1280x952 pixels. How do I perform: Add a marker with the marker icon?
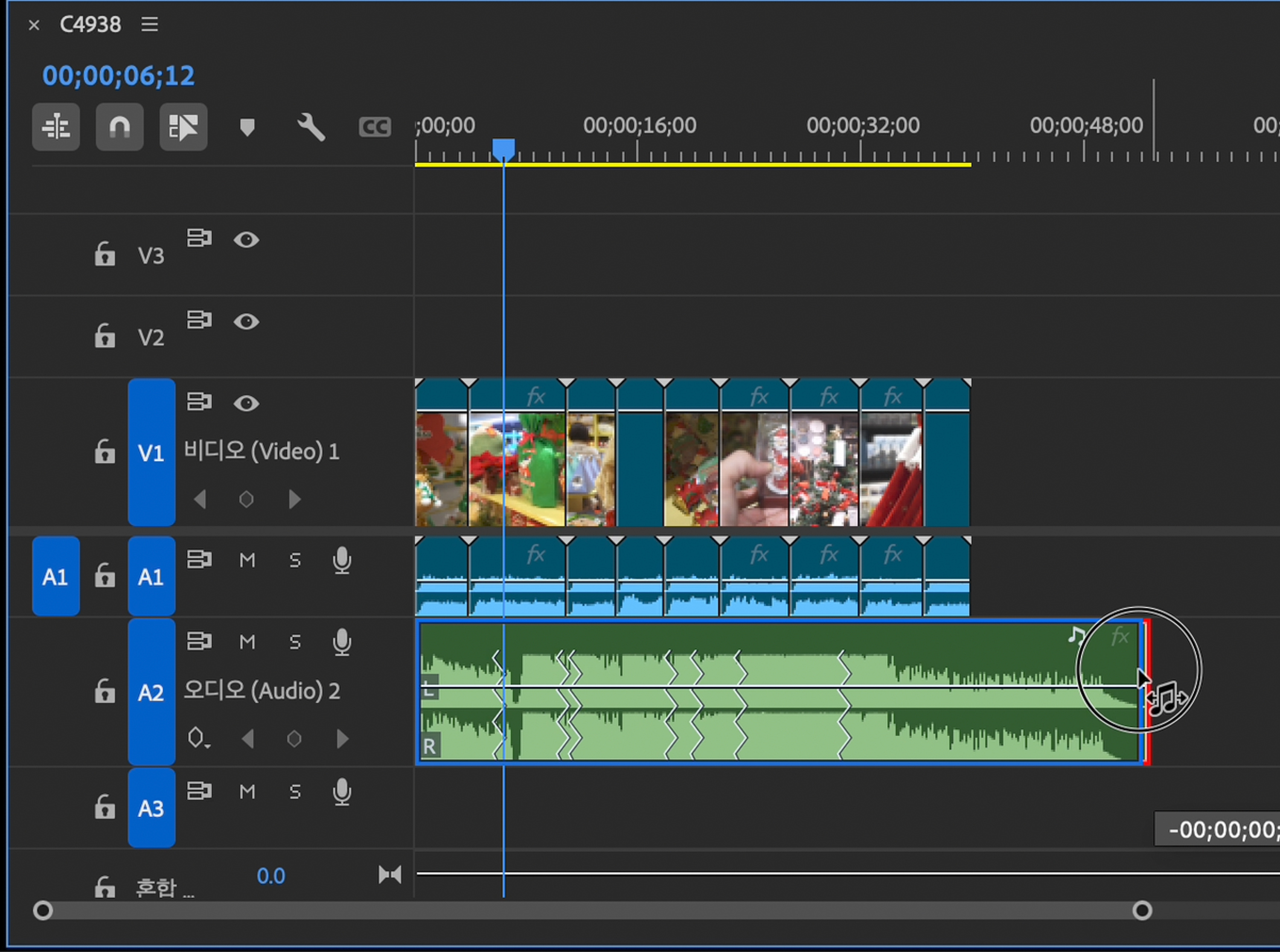[247, 127]
